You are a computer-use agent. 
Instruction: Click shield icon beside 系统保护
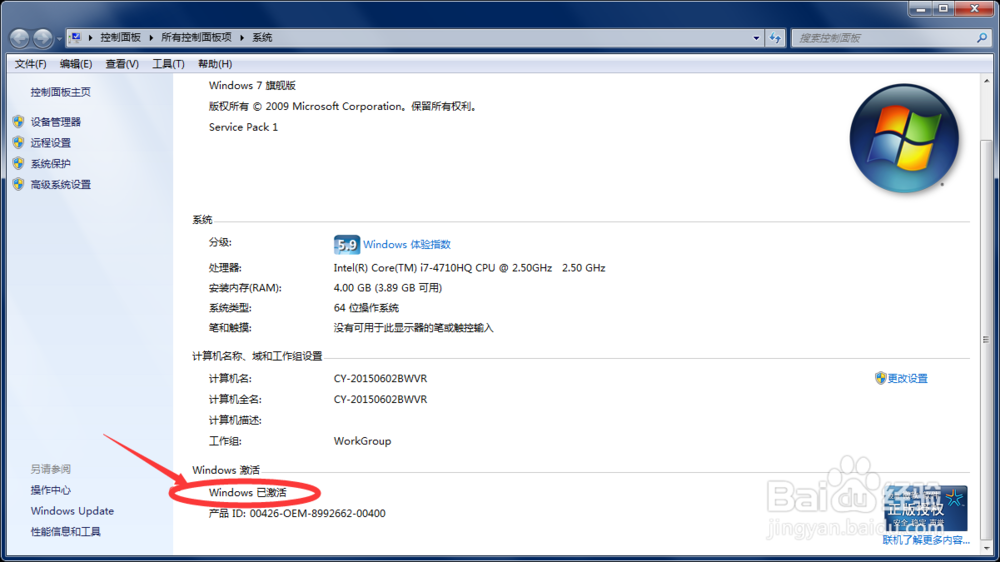click(18, 163)
